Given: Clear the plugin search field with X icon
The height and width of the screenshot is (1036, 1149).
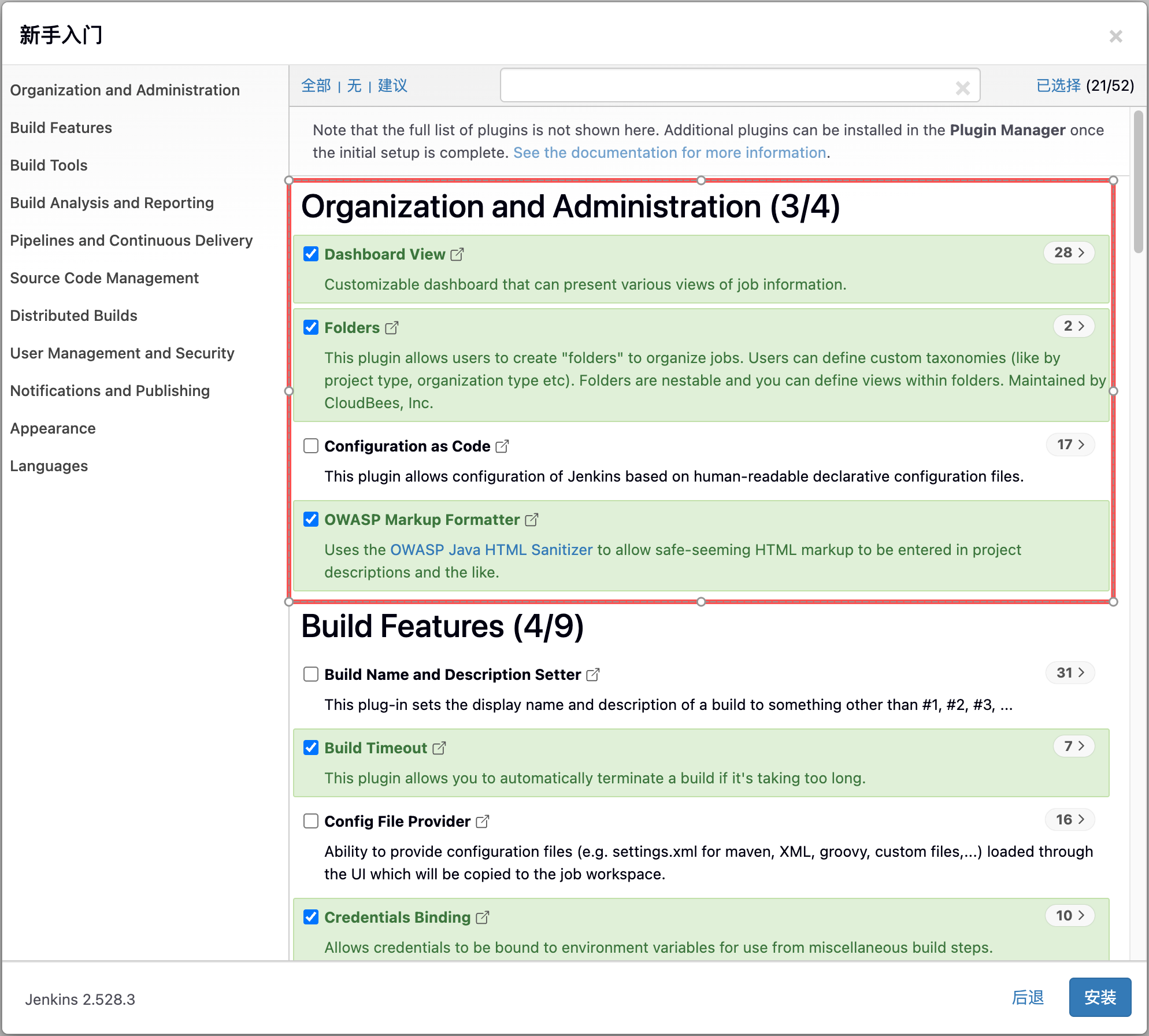Looking at the screenshot, I should click(x=962, y=88).
